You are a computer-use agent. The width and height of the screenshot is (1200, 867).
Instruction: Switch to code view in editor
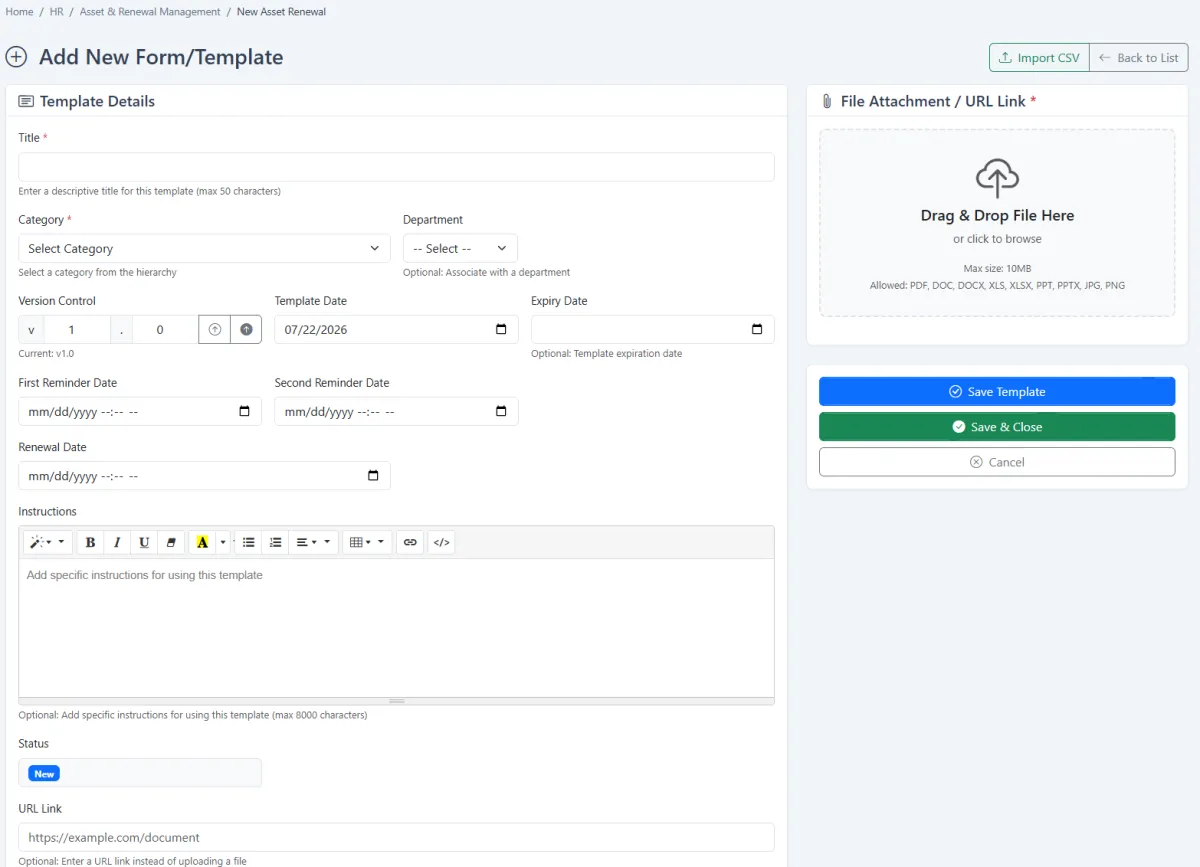441,542
